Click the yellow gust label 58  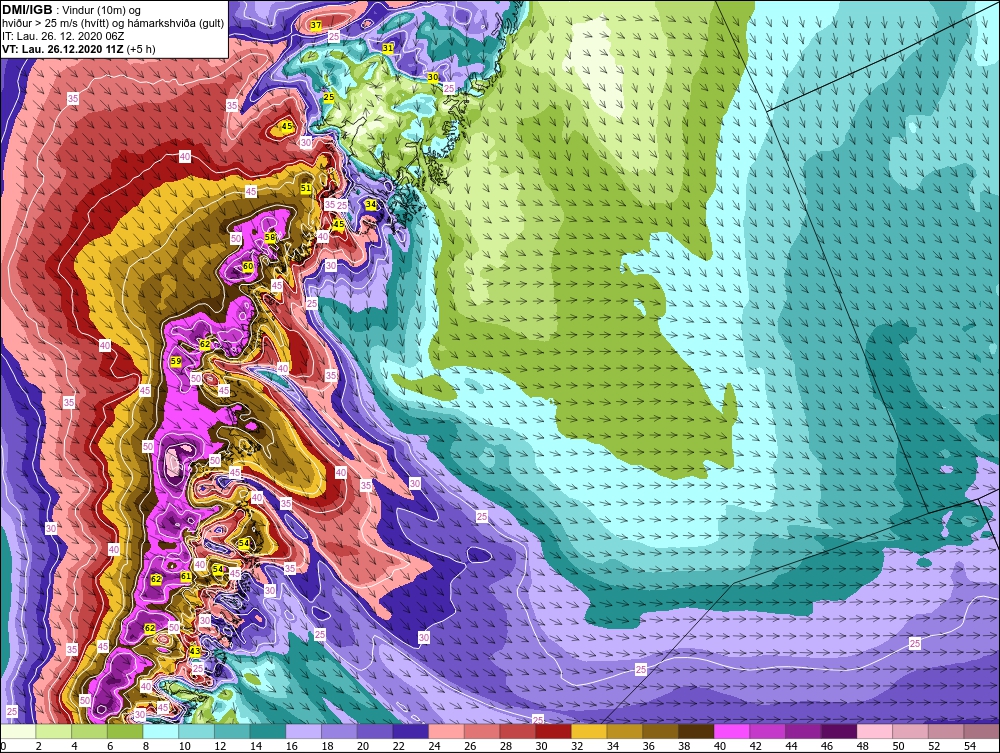[270, 237]
